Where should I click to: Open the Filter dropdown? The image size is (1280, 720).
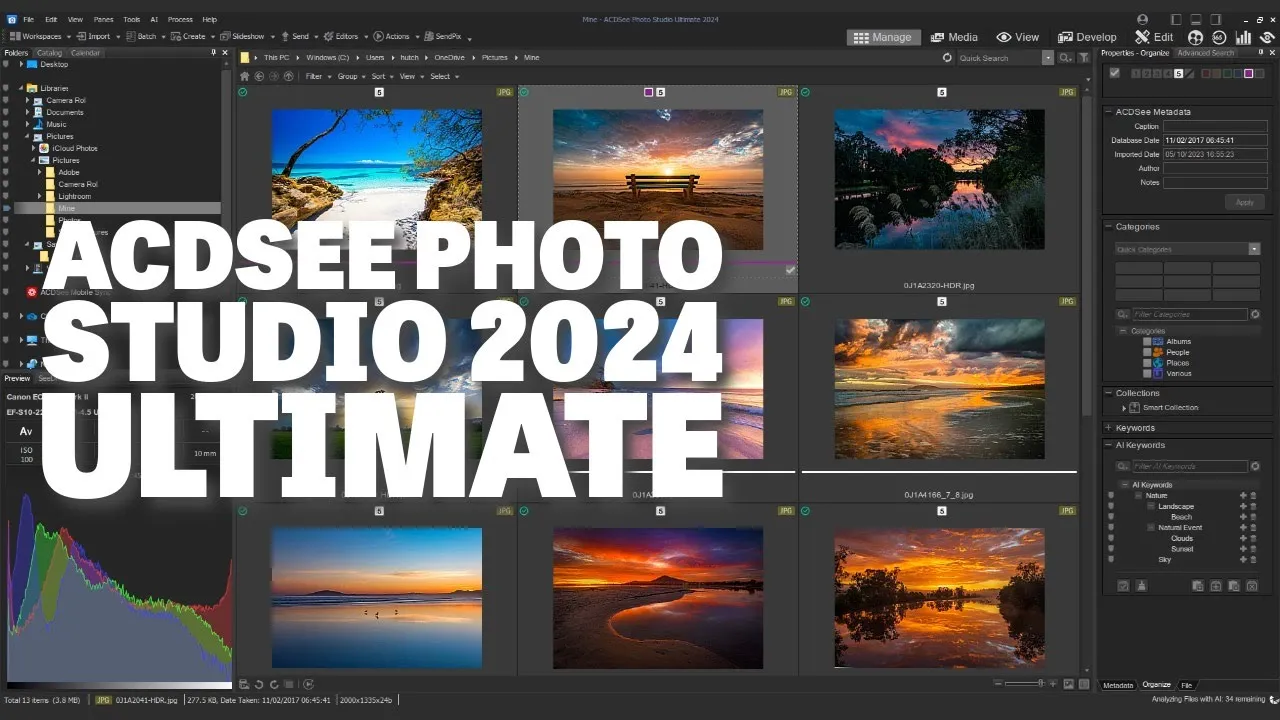point(316,76)
